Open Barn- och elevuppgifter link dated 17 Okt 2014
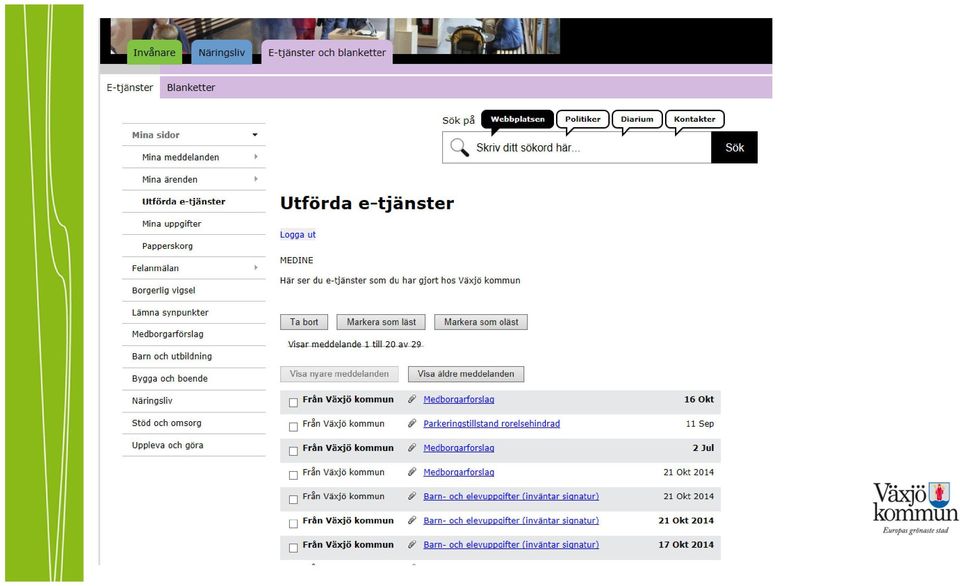This screenshot has width=960, height=586. click(x=511, y=544)
